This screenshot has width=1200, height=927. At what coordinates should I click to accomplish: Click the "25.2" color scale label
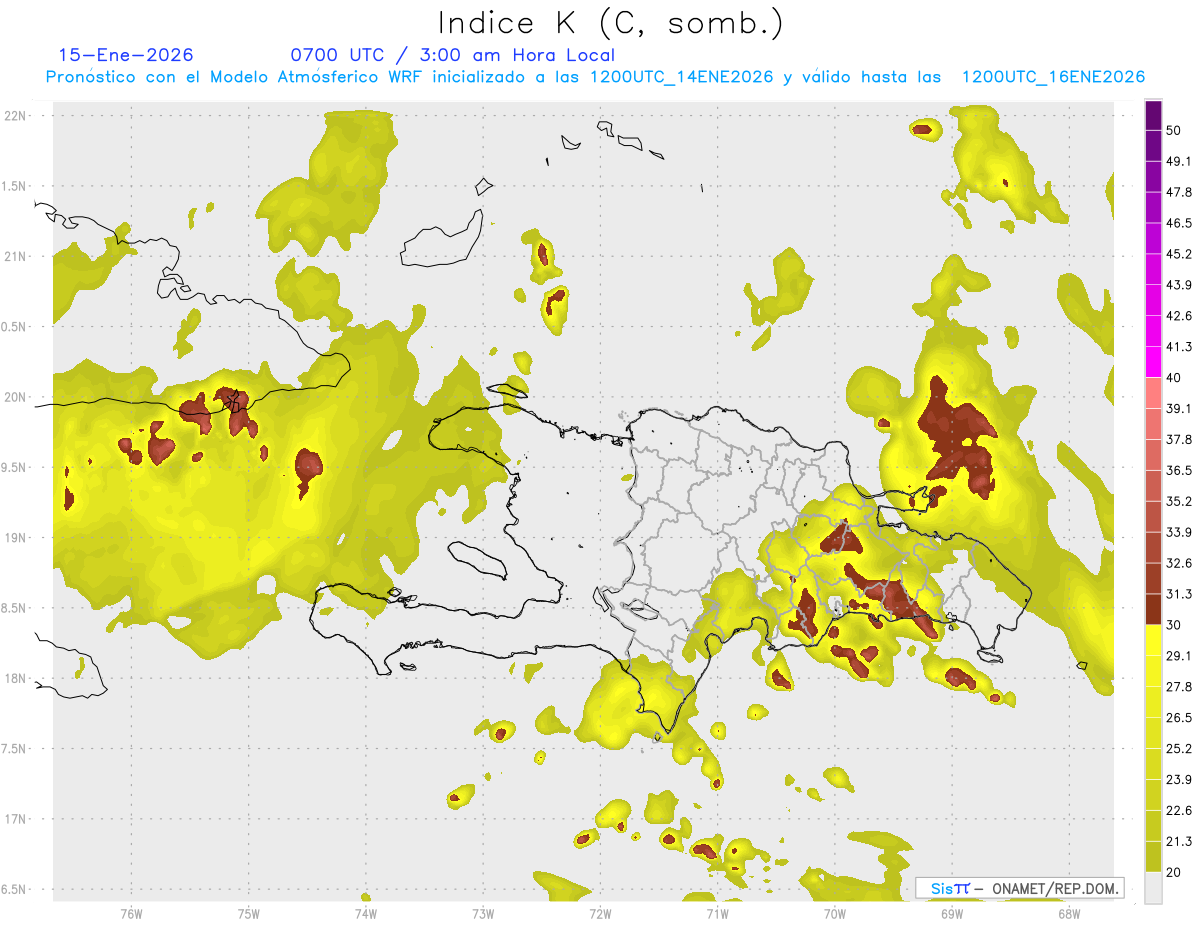[1179, 748]
